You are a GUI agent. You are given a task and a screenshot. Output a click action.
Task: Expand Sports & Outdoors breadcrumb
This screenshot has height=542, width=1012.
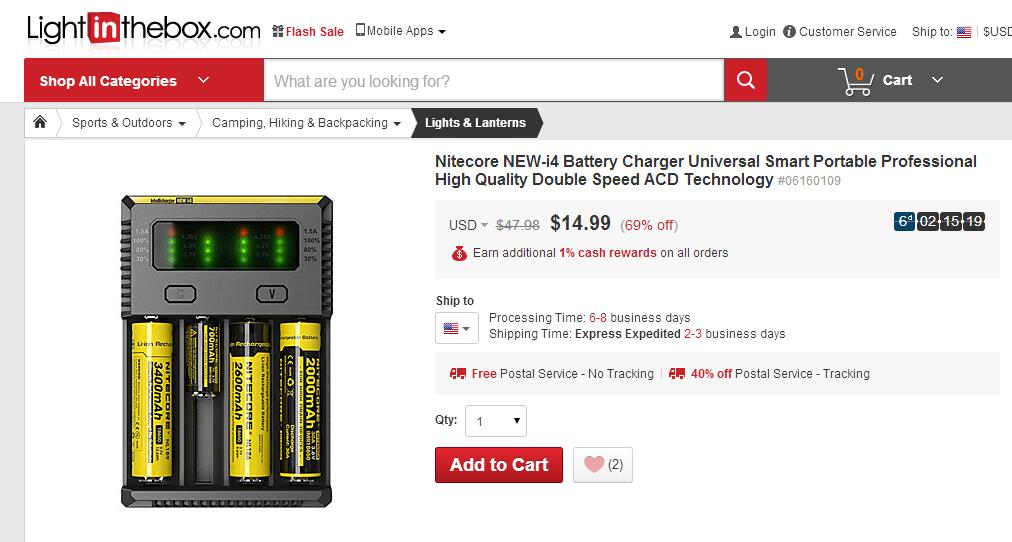(x=128, y=123)
